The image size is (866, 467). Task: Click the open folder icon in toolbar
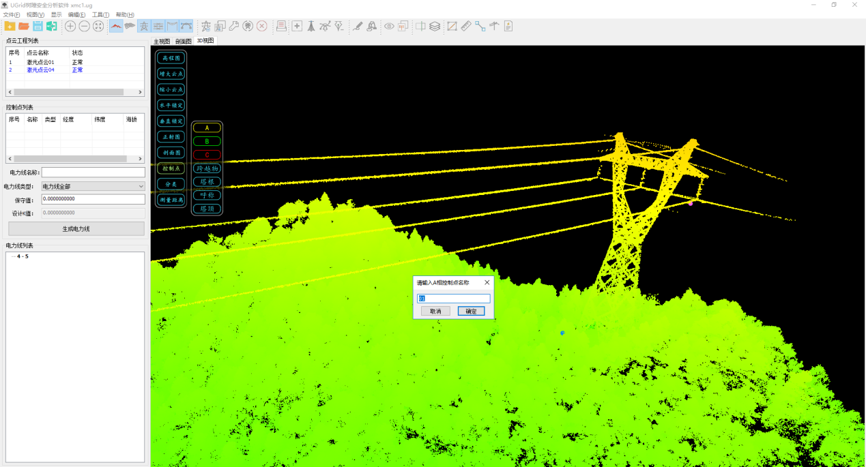point(23,26)
